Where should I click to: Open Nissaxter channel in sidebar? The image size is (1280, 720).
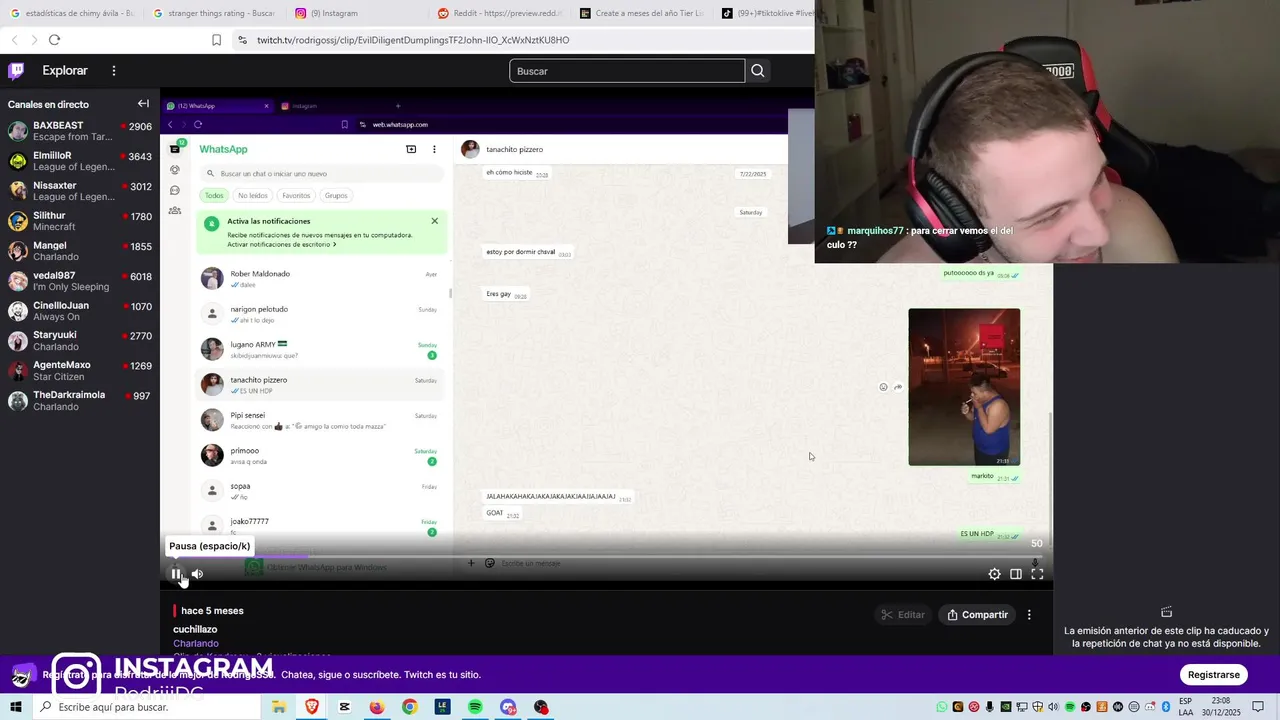tap(80, 191)
